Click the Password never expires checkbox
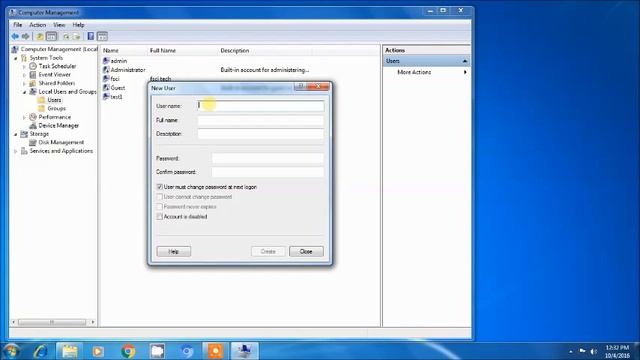Screen dimensions: 640x360 (160, 207)
